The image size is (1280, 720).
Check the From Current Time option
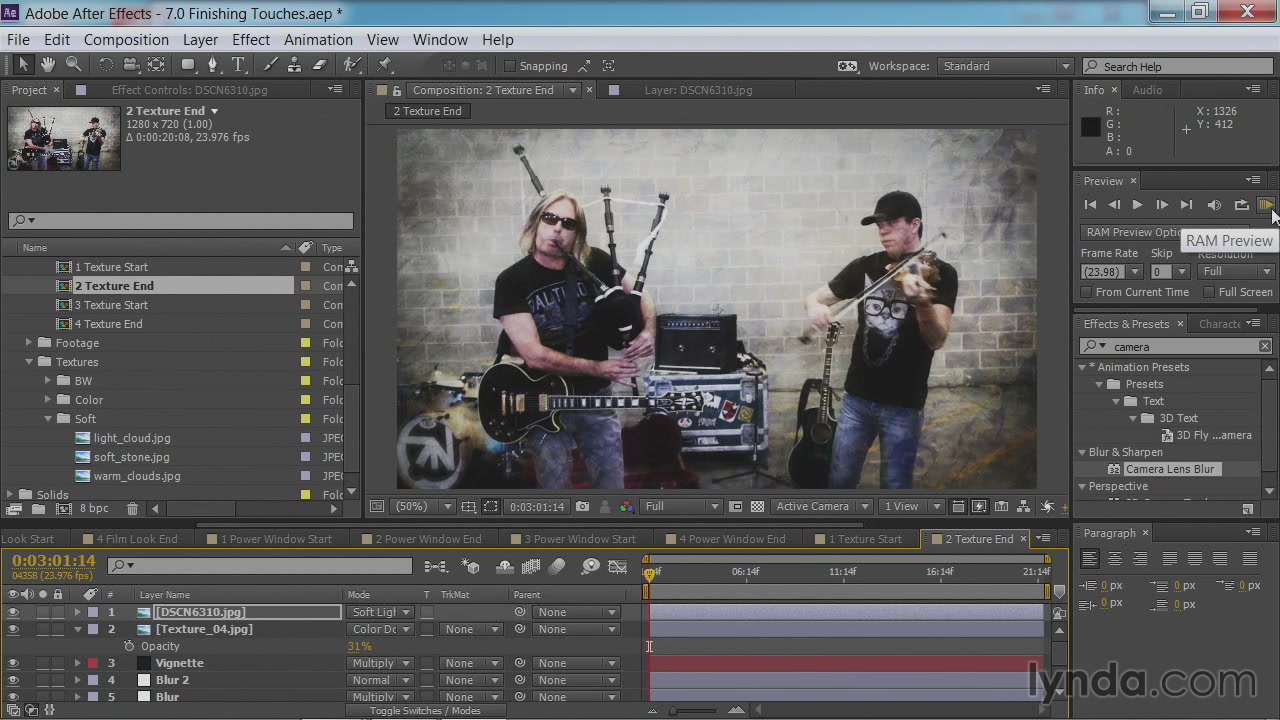tap(1086, 292)
